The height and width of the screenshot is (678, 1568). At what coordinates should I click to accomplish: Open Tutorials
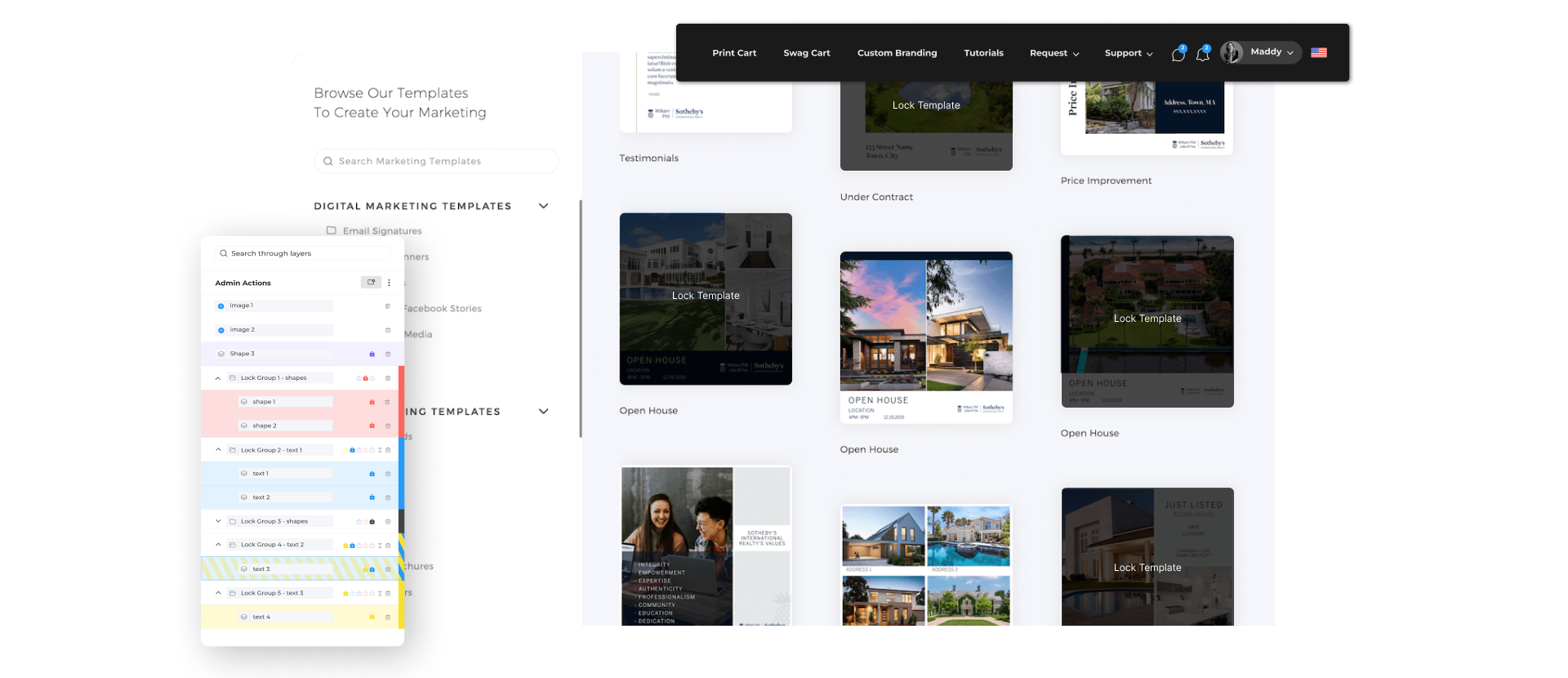coord(983,53)
